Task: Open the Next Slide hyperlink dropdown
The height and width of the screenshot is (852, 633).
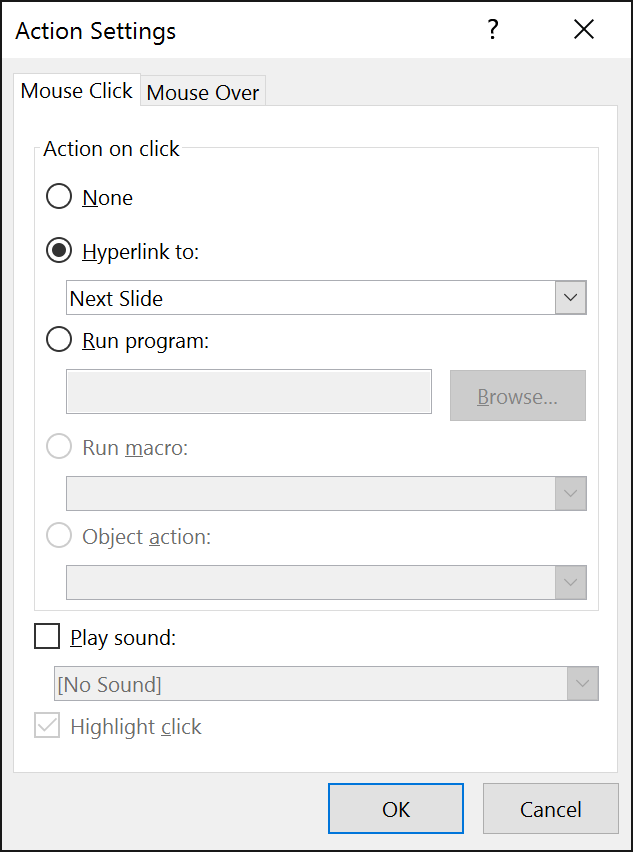Action: 571,297
